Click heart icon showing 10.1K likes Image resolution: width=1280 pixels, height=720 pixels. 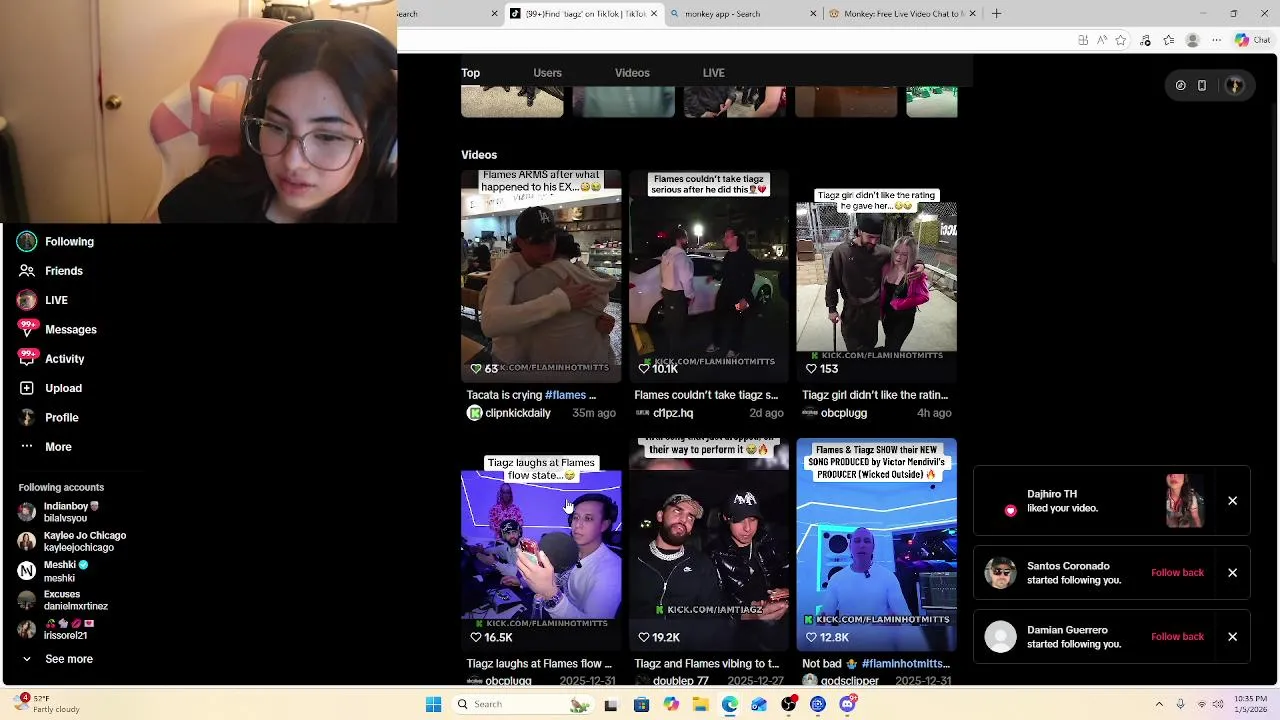[644, 369]
